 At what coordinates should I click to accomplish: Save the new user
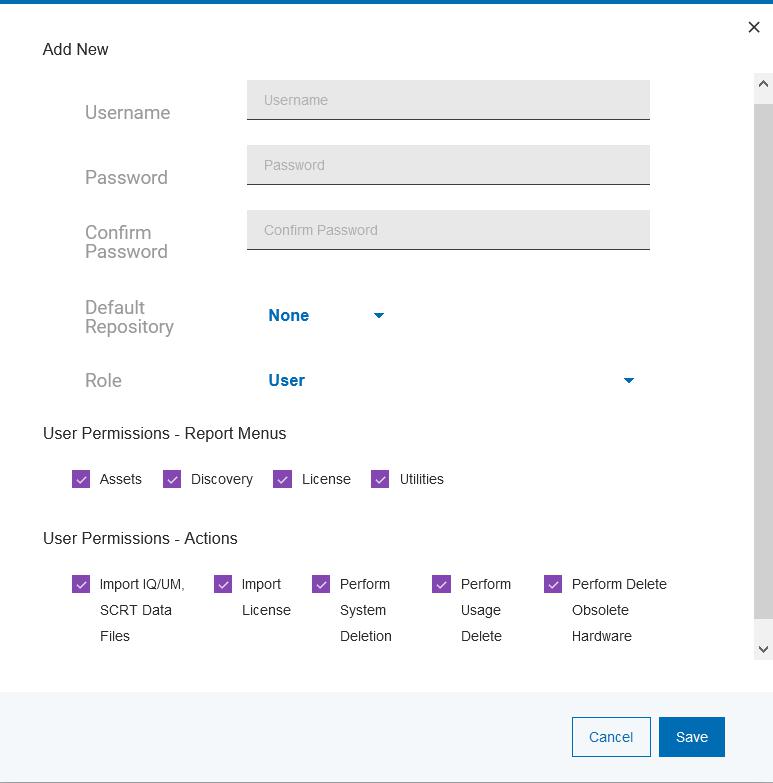pos(691,737)
